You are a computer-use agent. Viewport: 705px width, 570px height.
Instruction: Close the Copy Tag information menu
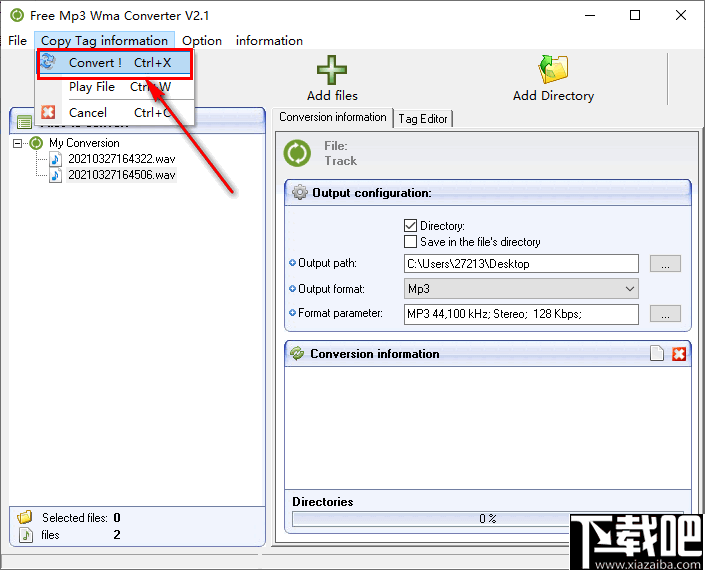[x=104, y=40]
